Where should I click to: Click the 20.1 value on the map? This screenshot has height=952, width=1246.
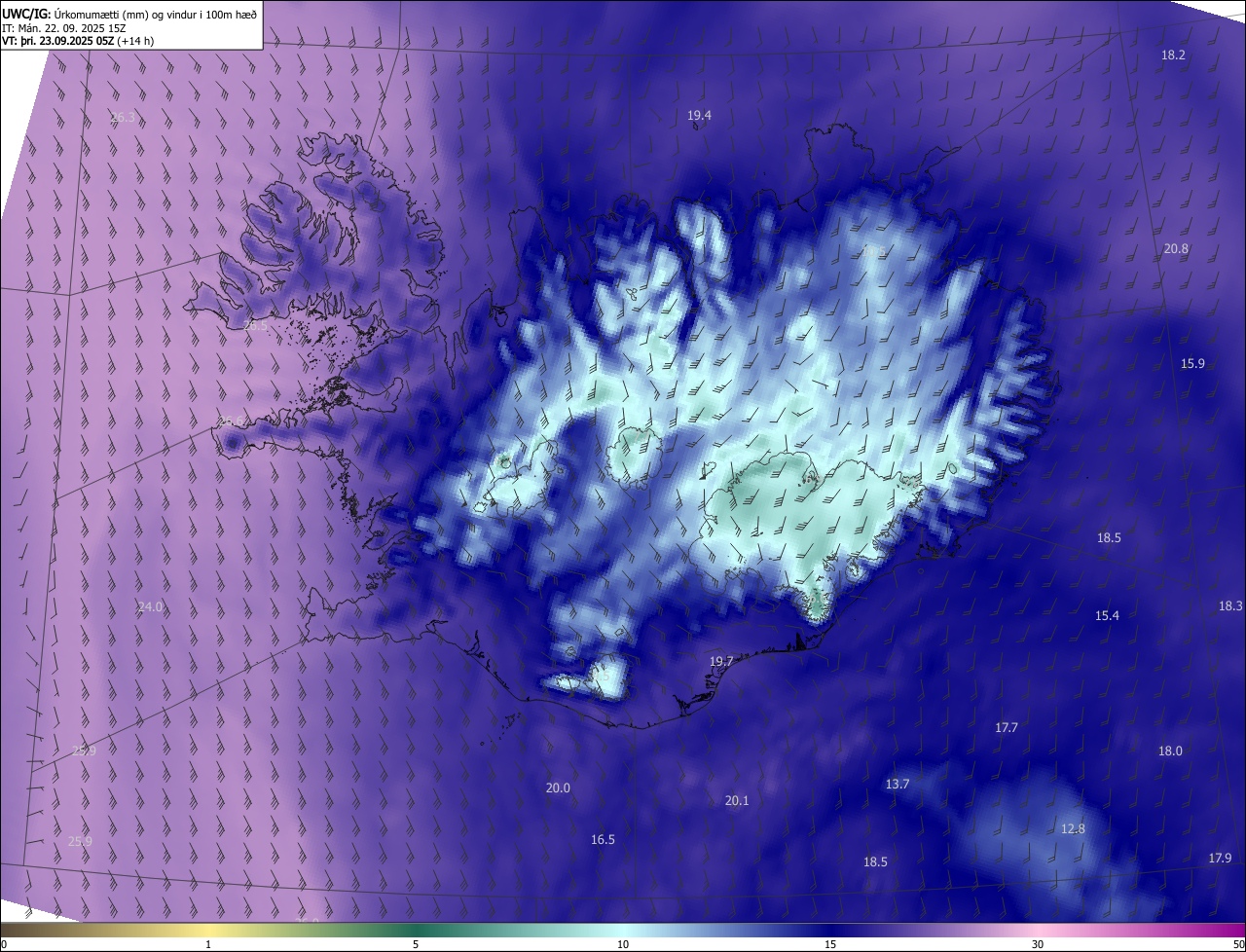[x=737, y=800]
